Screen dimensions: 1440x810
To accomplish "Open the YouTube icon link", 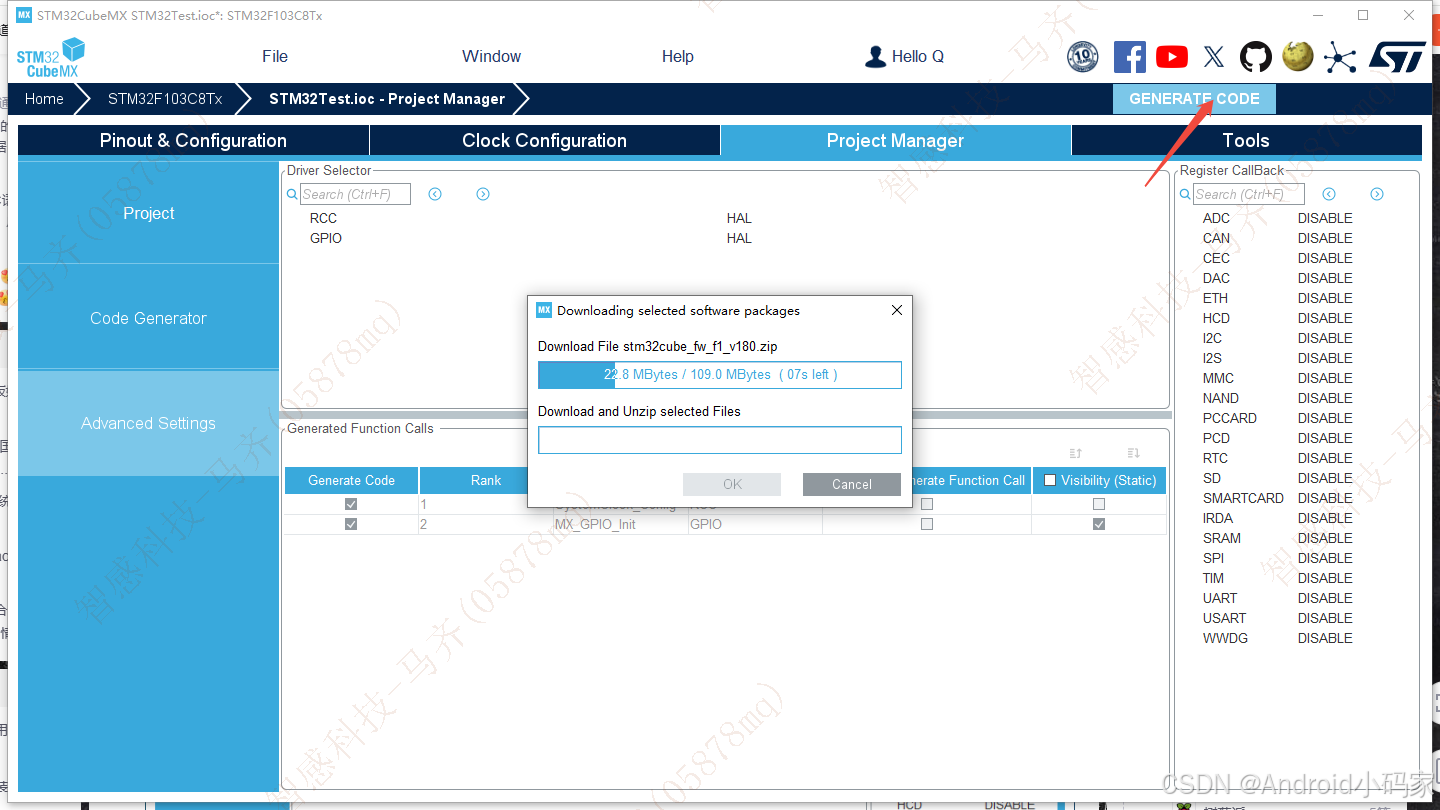I will coord(1172,57).
